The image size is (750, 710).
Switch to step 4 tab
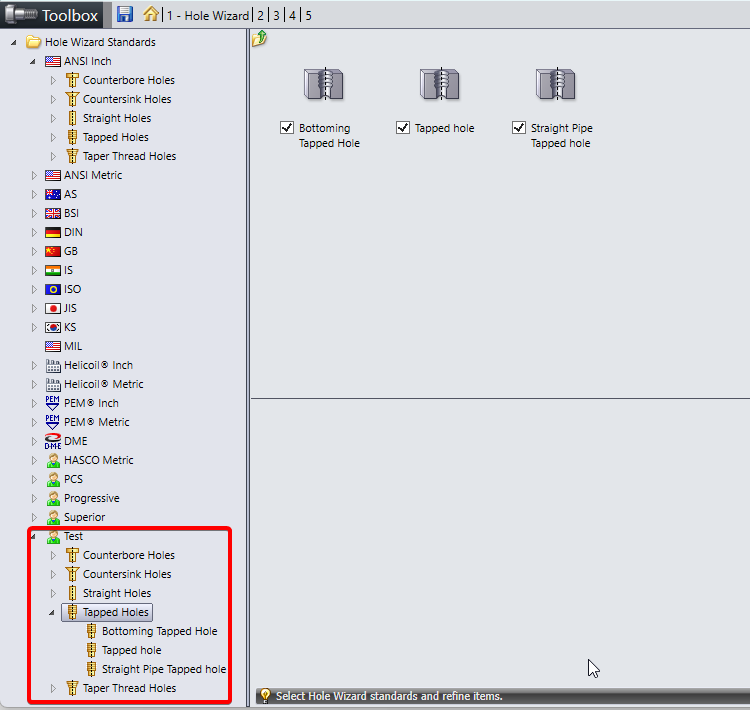(292, 16)
